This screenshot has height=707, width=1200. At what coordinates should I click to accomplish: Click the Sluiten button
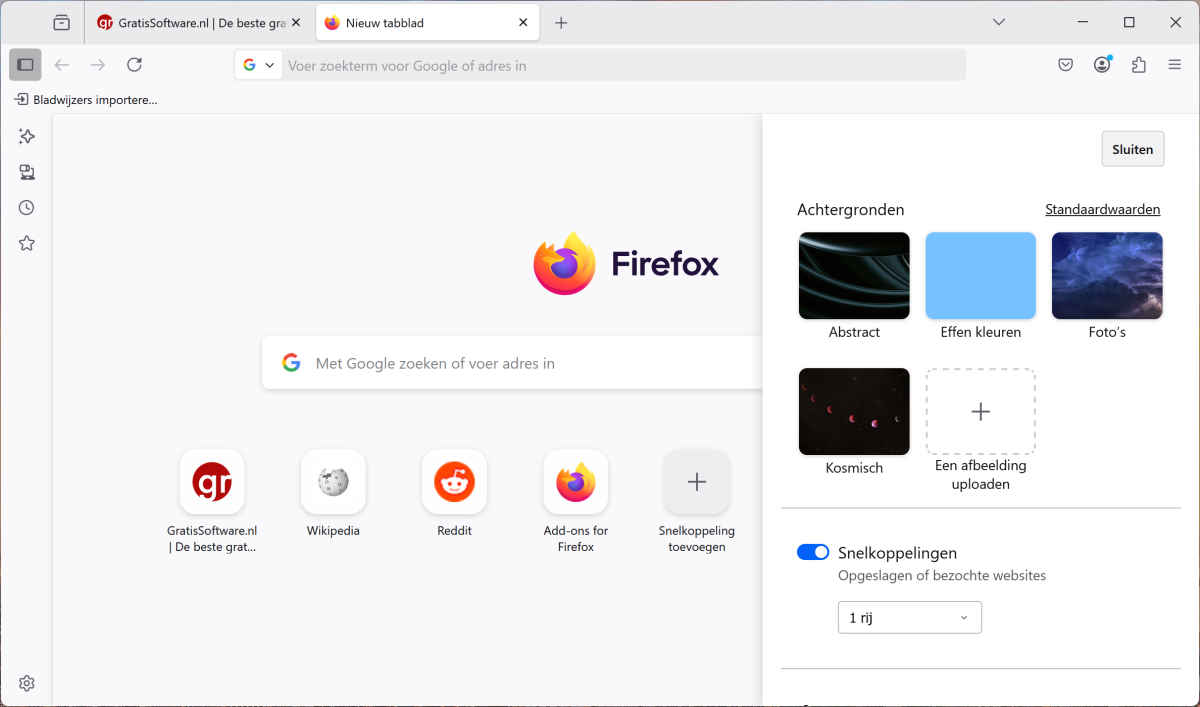point(1132,149)
